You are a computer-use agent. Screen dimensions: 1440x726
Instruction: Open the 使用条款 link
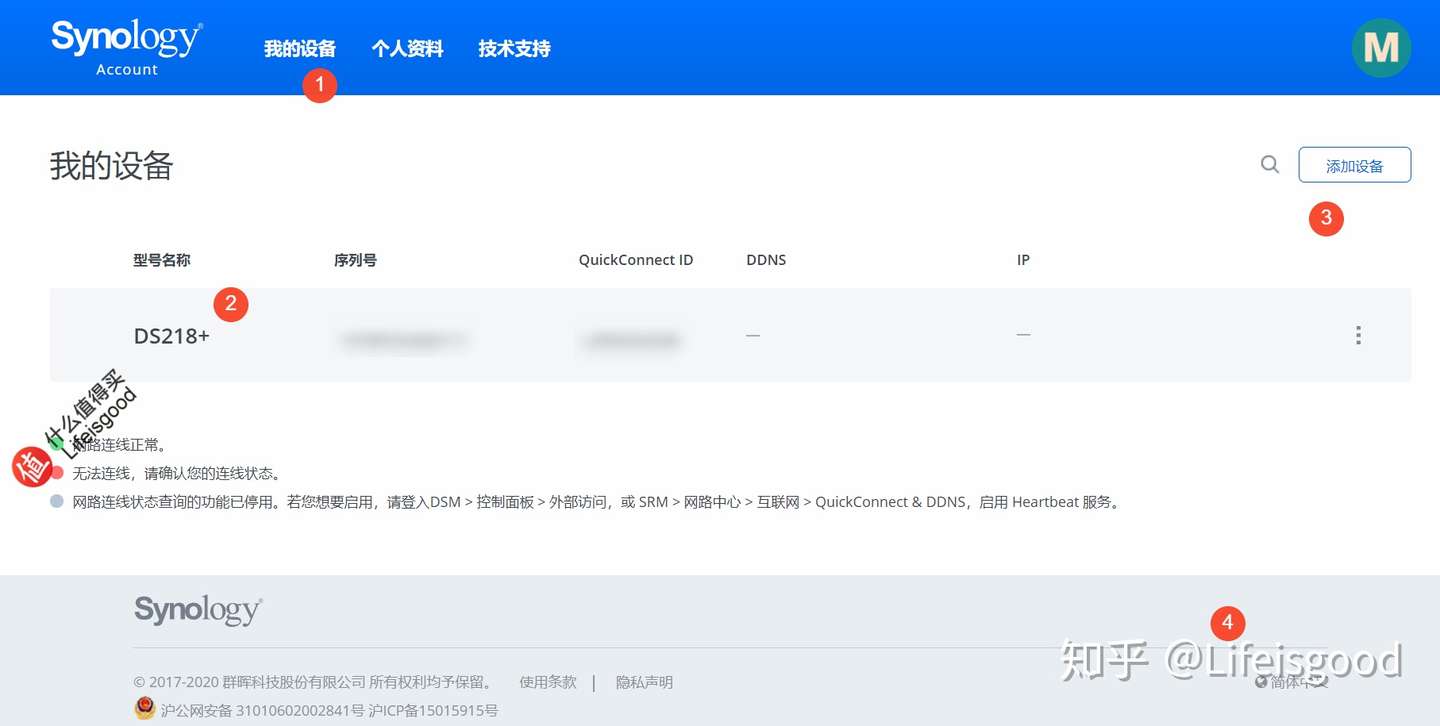click(x=548, y=682)
